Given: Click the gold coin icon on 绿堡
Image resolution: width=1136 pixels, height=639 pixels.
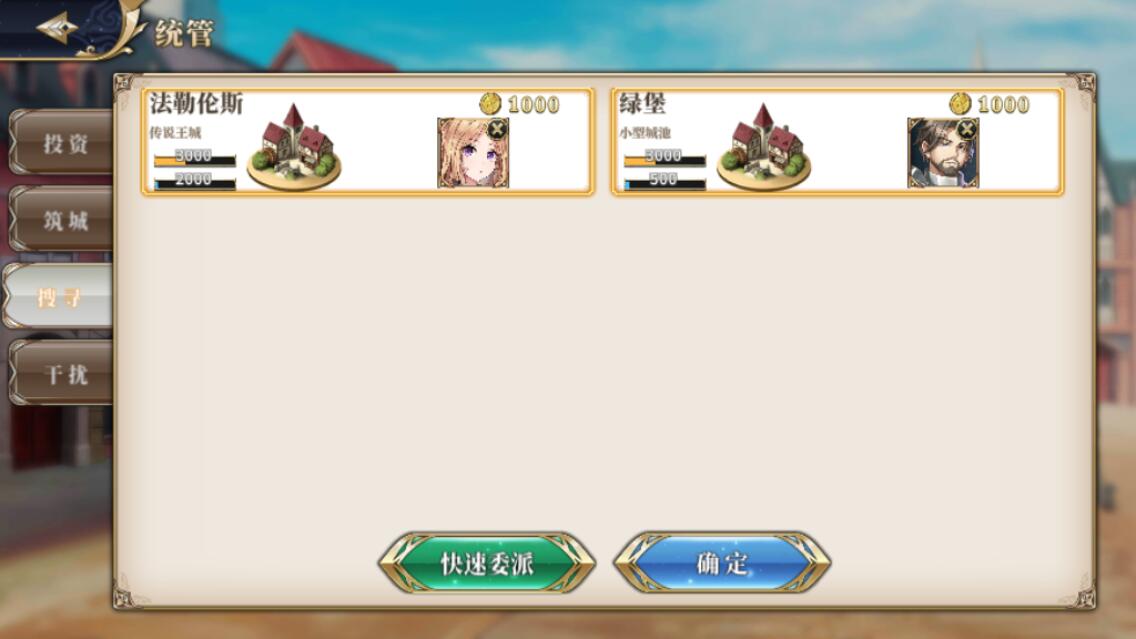Looking at the screenshot, I should pyautogui.click(x=960, y=104).
